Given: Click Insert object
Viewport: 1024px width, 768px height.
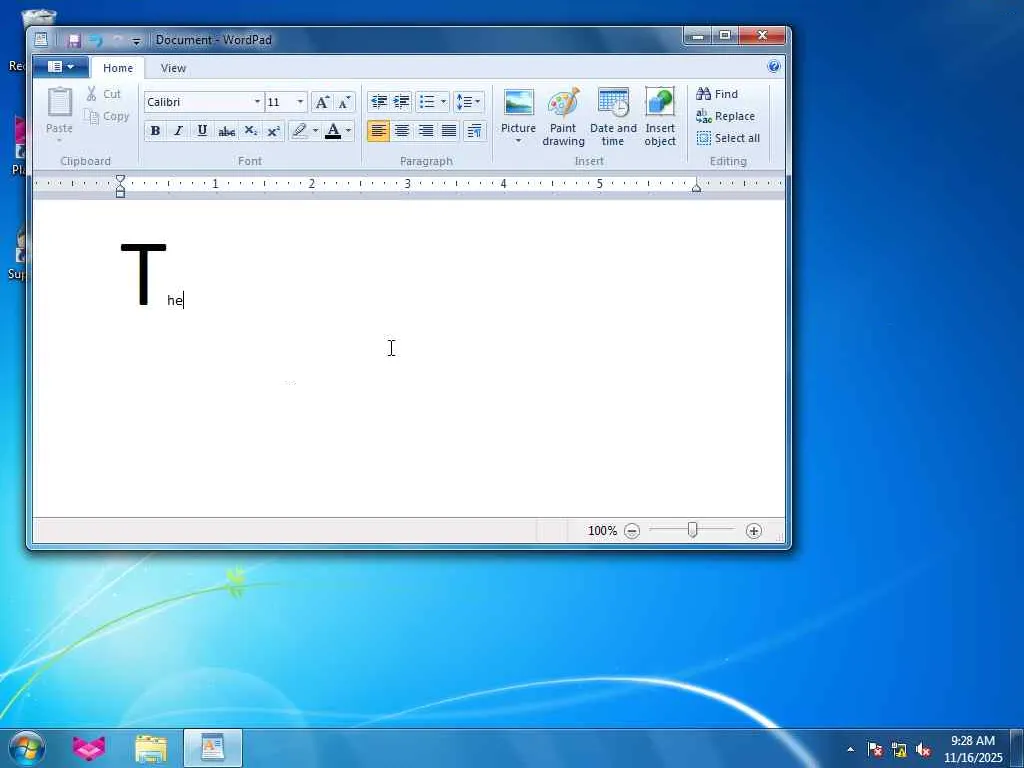Looking at the screenshot, I should coord(660,118).
